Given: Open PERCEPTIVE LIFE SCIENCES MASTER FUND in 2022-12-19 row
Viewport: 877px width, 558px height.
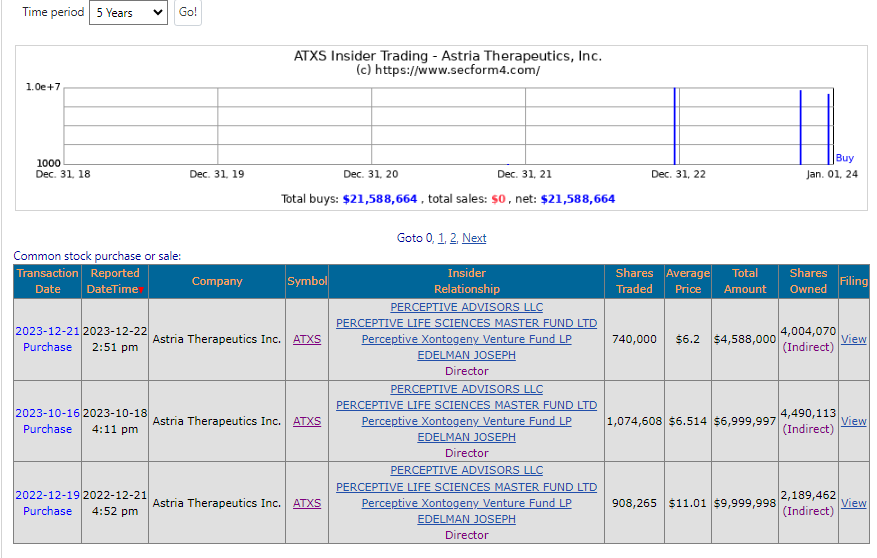Looking at the screenshot, I should point(466,488).
